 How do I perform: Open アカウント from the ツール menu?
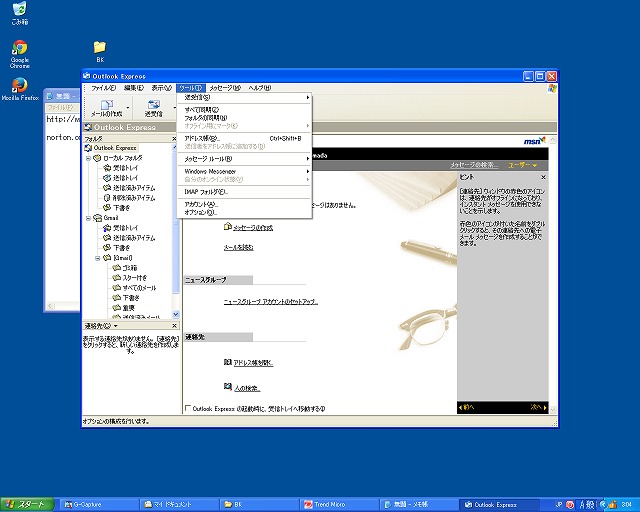(244, 204)
